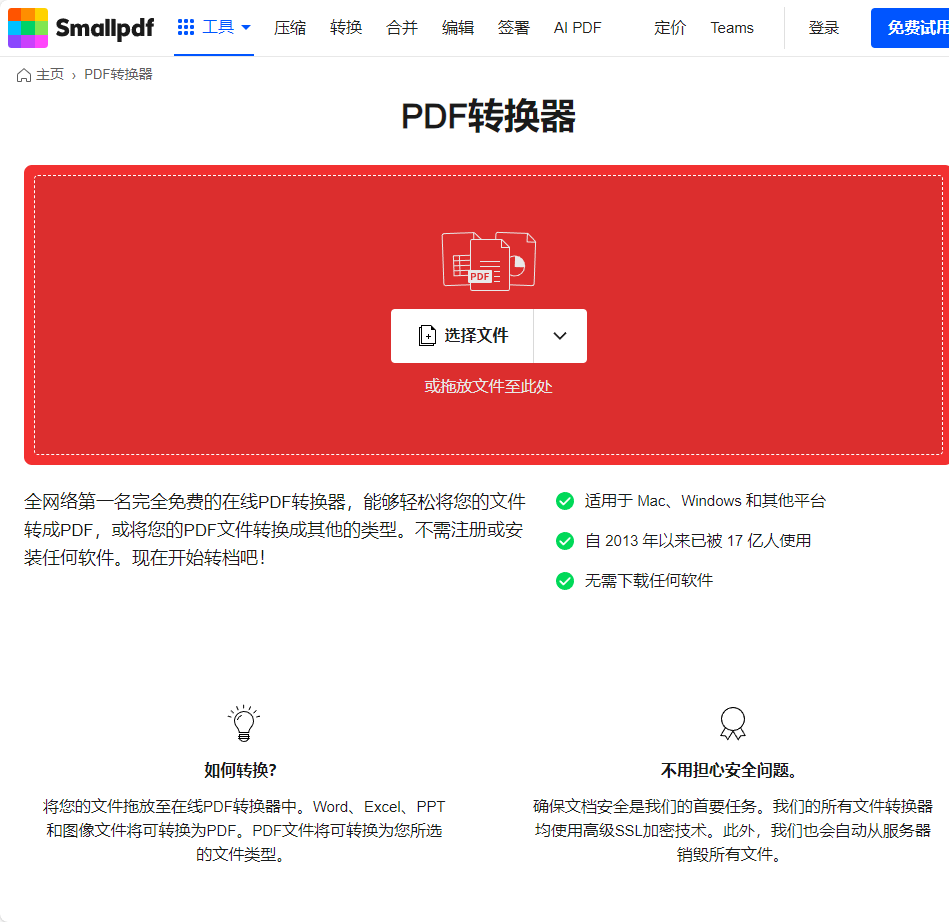Click the 登录 login link
Screen dimensions: 949x922
(x=824, y=28)
